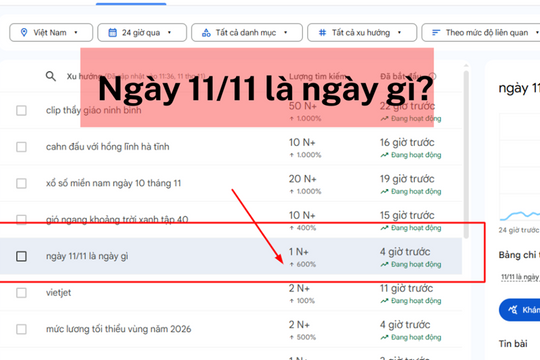Click the location pin icon beside Việt Nam

[24, 32]
